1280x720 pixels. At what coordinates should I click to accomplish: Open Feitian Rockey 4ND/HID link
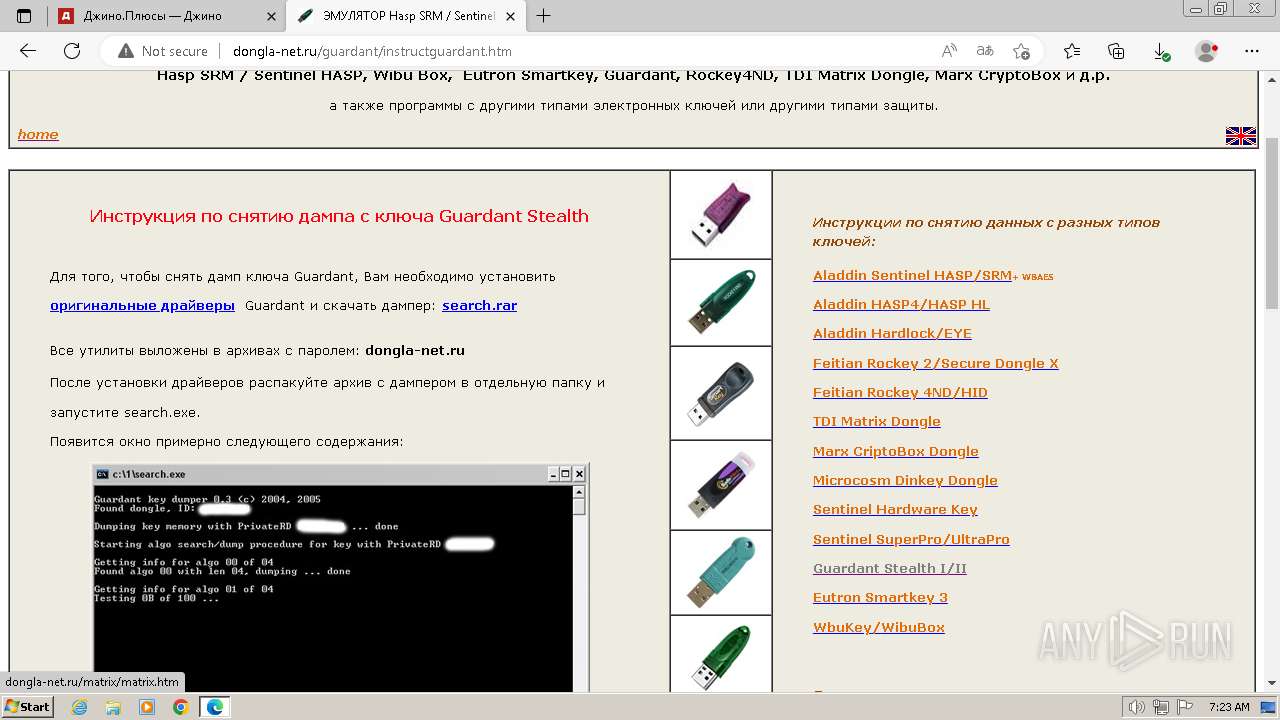pyautogui.click(x=900, y=392)
